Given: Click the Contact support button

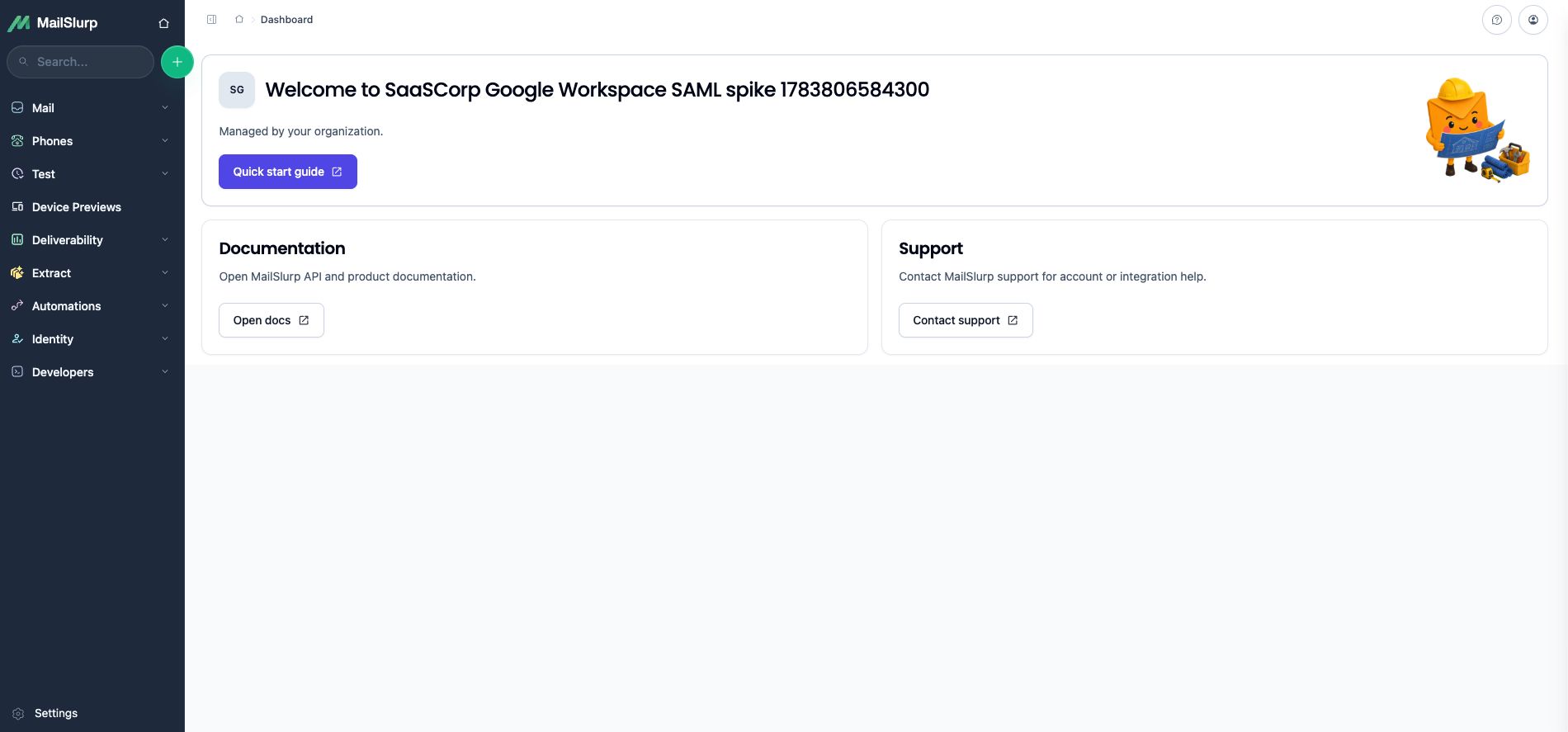Looking at the screenshot, I should pyautogui.click(x=966, y=320).
